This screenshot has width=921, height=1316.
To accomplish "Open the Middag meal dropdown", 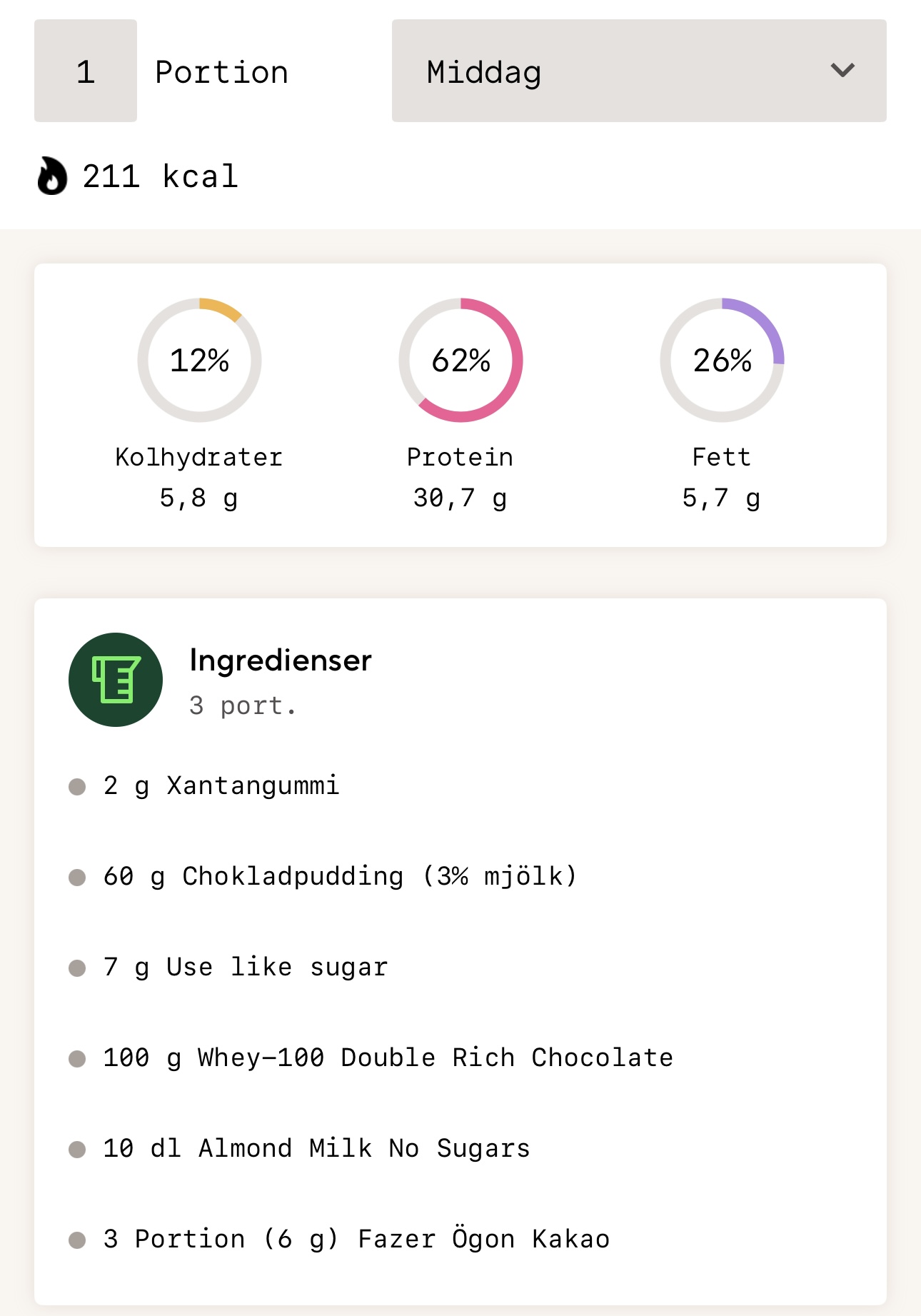I will click(x=639, y=71).
